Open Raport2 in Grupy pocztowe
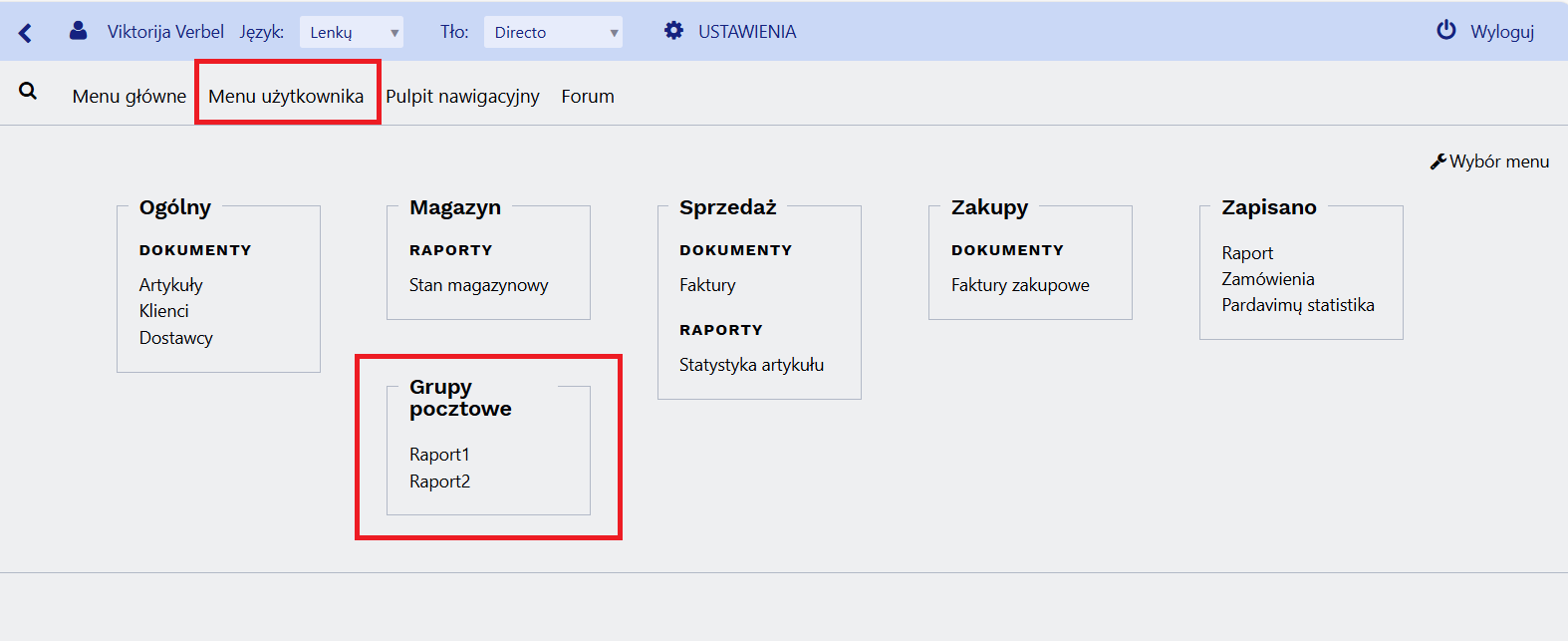1568x641 pixels. [439, 481]
